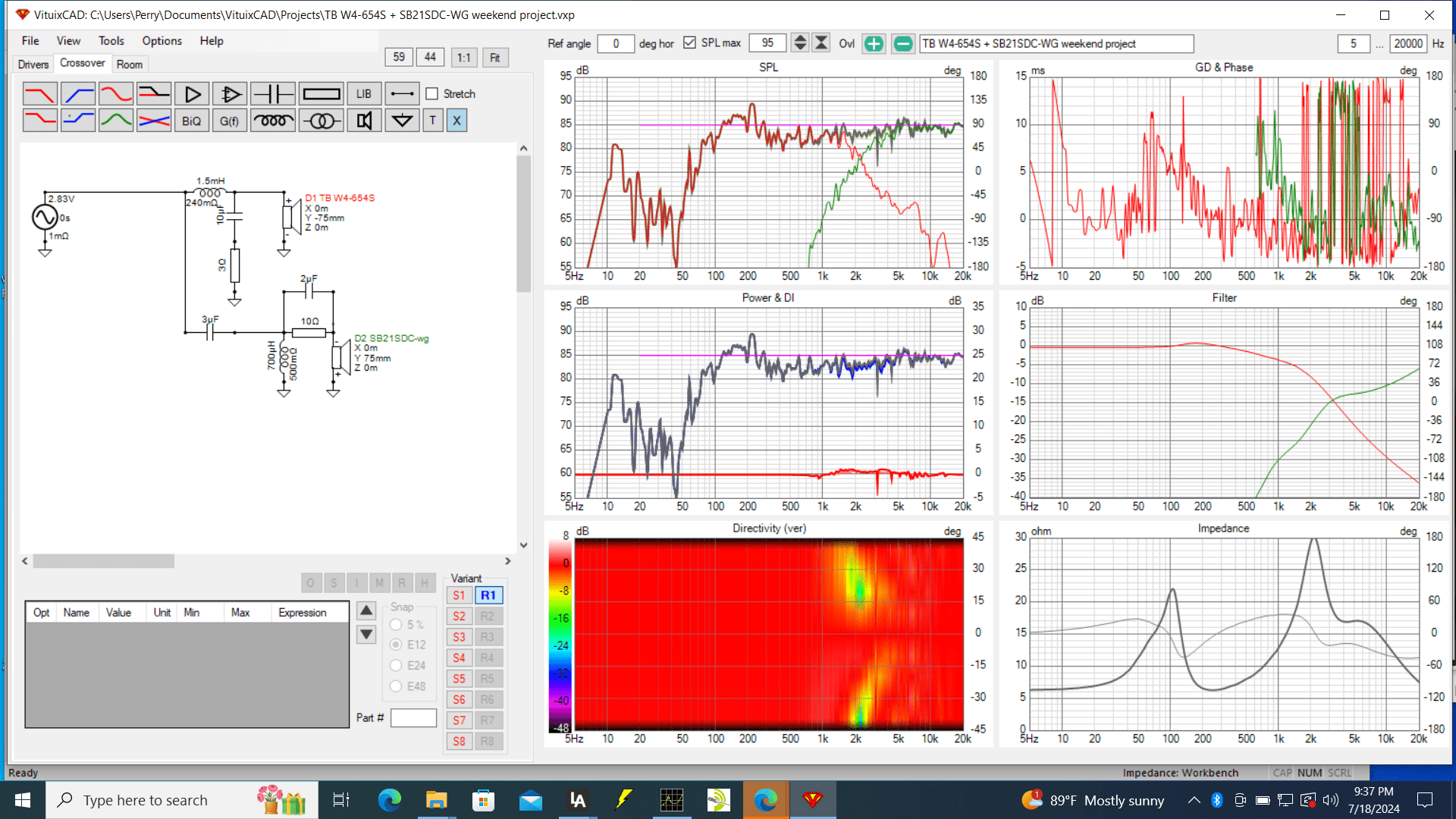Screen dimensions: 1456x819
Task: Insert a ground symbol component
Action: click(x=402, y=121)
